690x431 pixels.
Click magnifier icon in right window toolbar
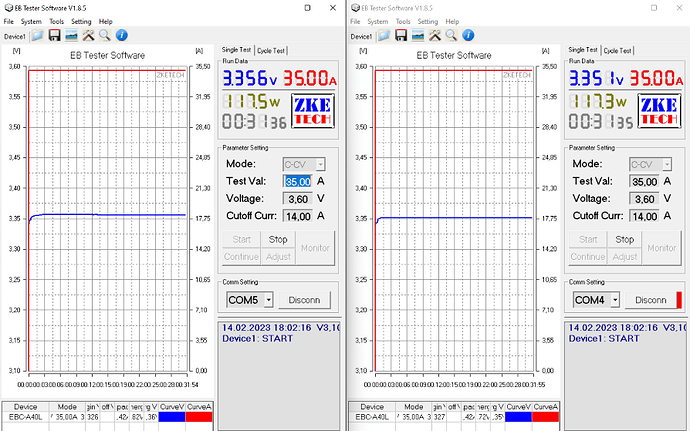tap(451, 36)
